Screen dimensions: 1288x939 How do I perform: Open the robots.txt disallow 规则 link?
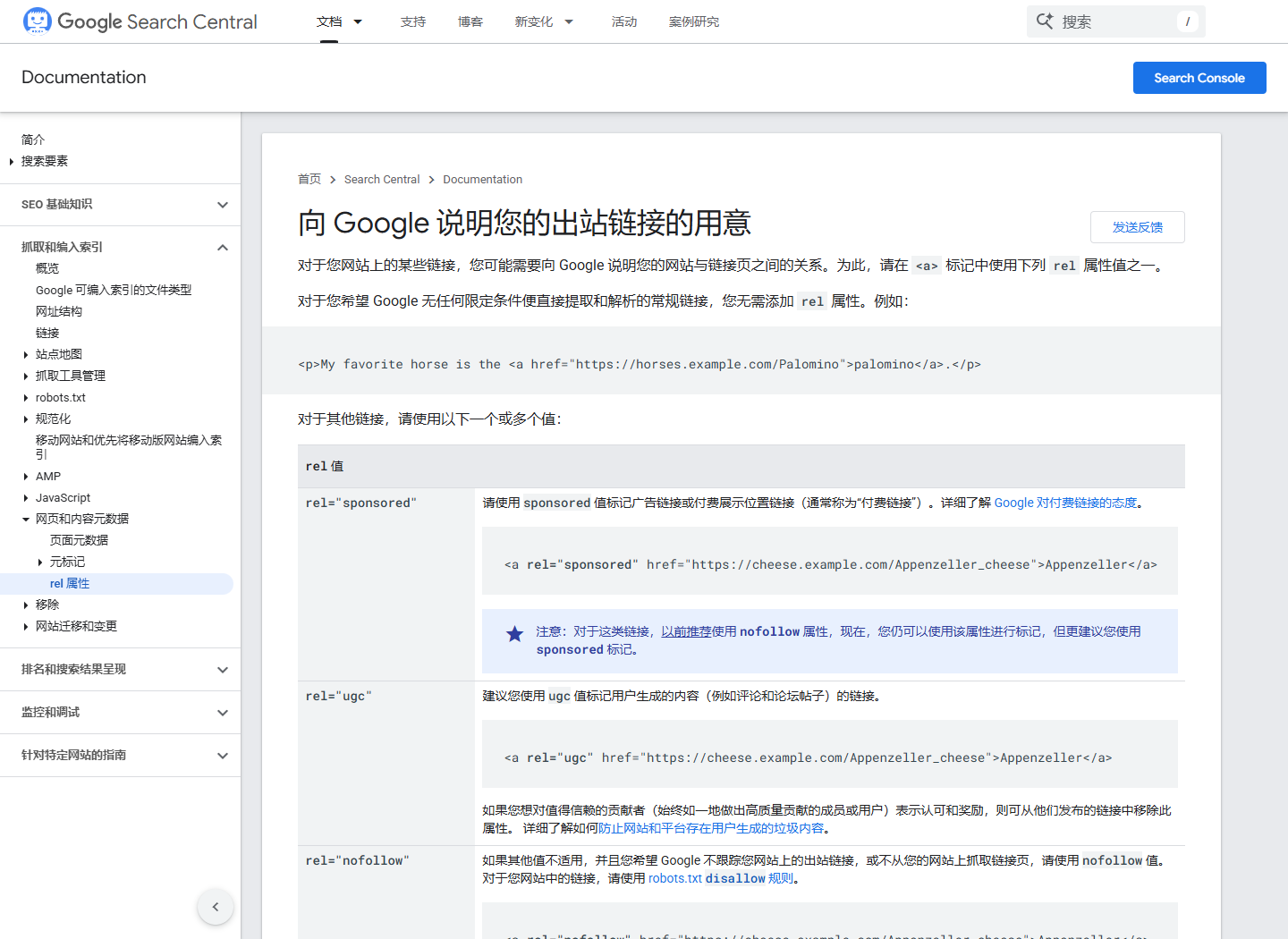(720, 878)
